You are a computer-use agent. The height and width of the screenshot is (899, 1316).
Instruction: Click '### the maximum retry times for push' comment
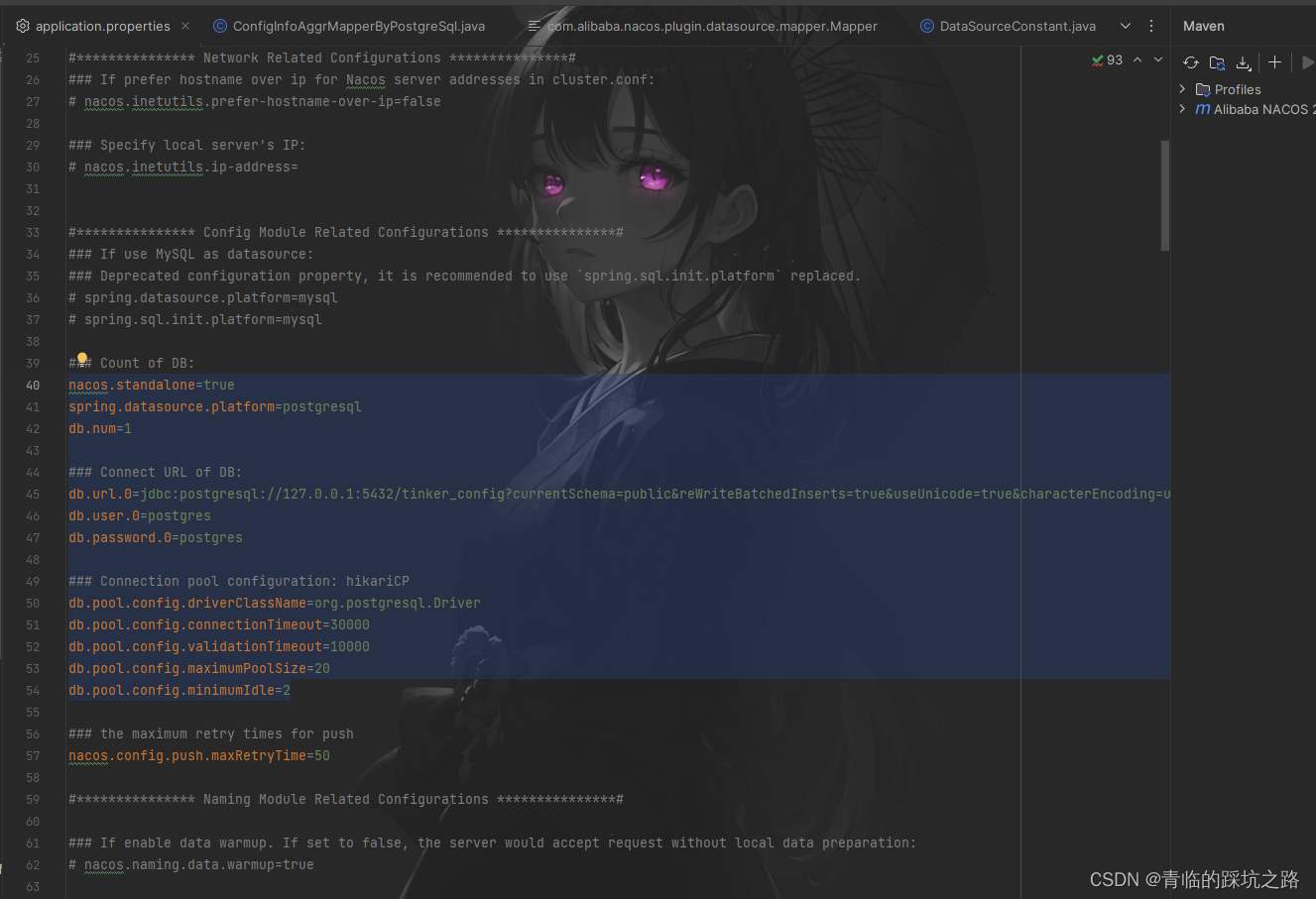coord(211,733)
